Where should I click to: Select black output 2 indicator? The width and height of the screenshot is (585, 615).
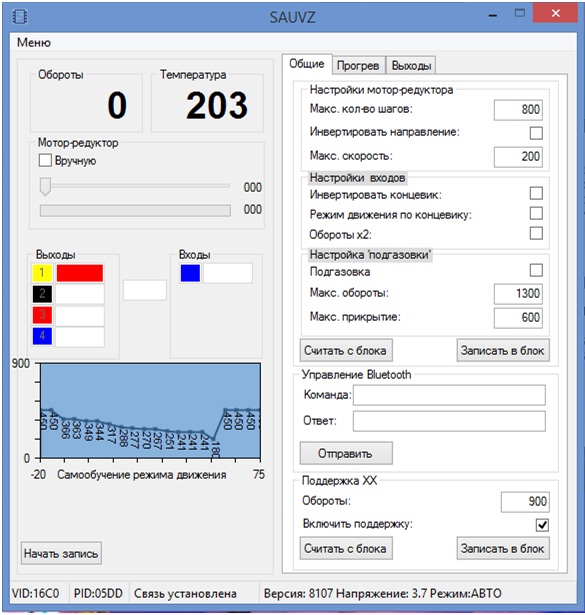[x=42, y=294]
